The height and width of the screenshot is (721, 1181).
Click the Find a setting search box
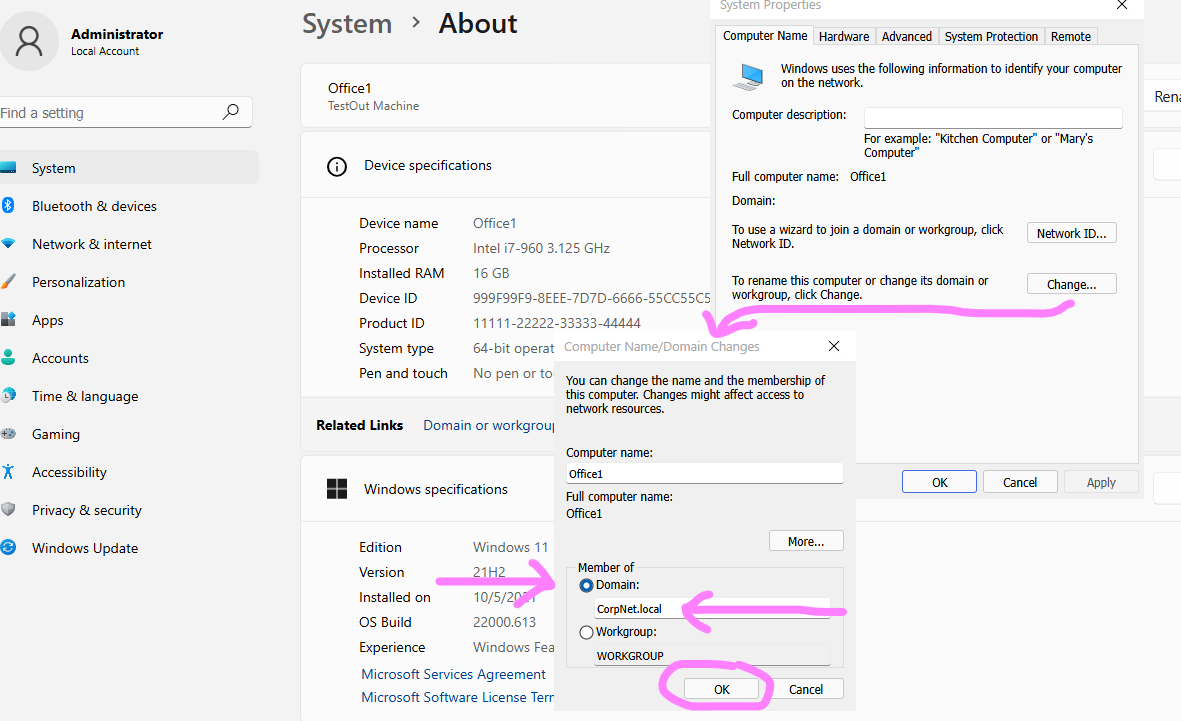coord(125,112)
